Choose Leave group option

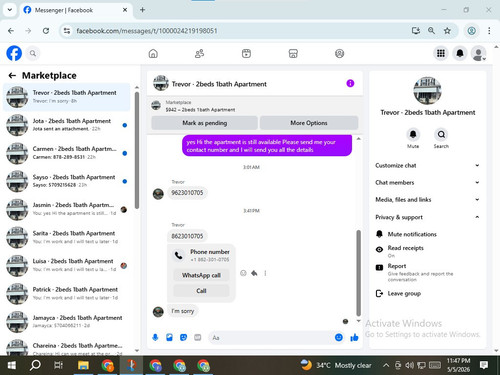click(x=427, y=294)
